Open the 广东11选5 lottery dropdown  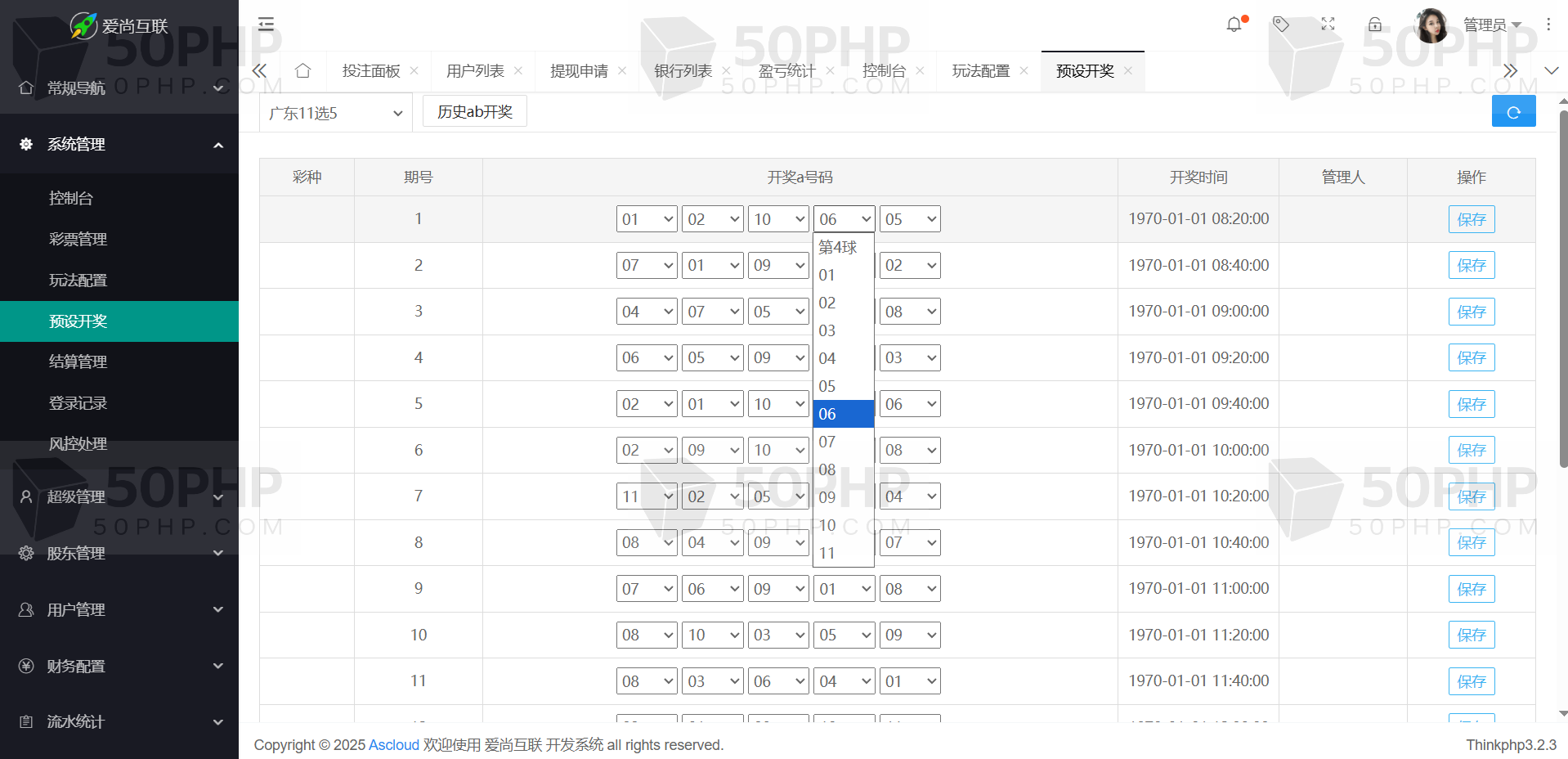tap(335, 113)
